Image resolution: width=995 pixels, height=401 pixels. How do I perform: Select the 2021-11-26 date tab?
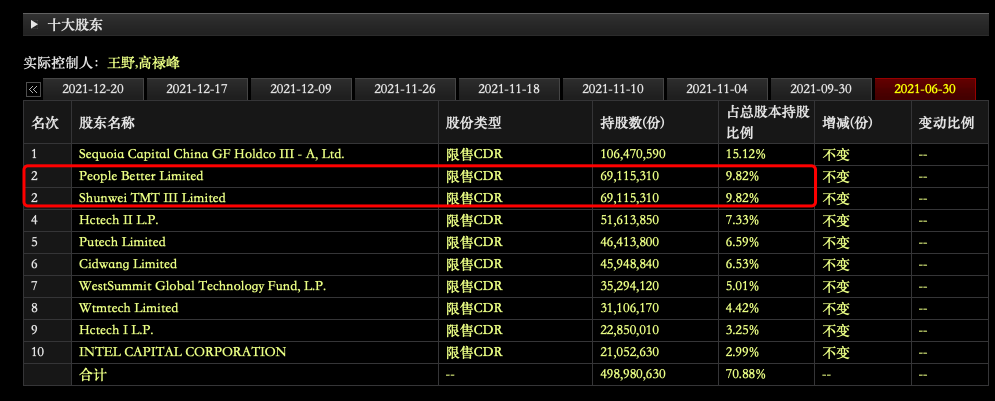[405, 89]
